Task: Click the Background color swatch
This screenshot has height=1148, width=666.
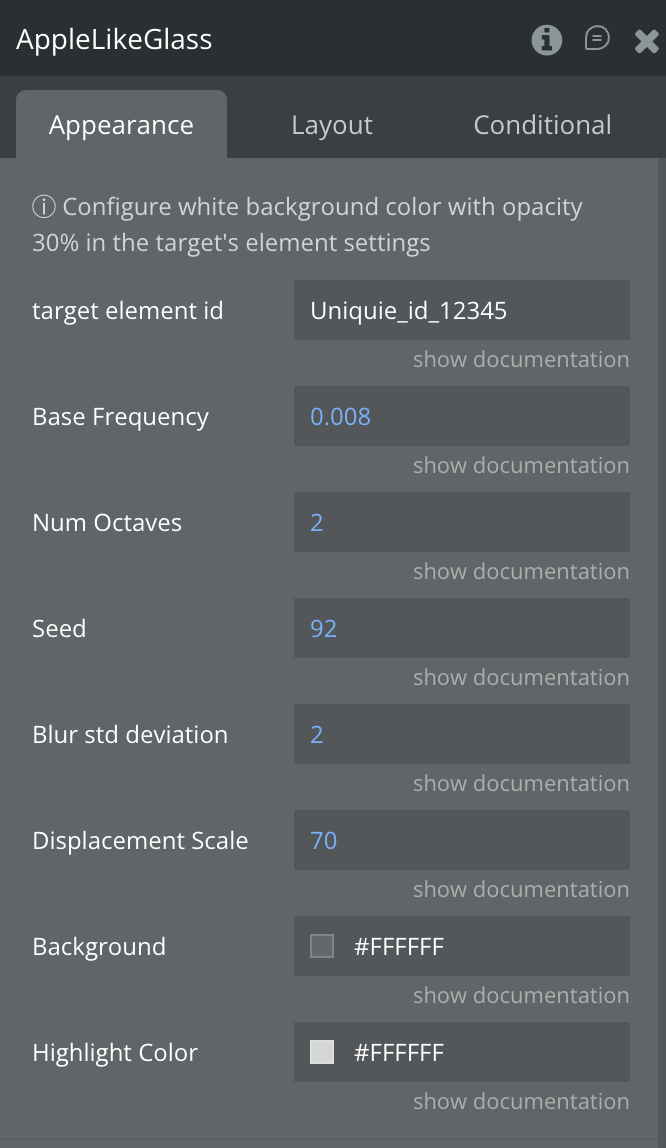Action: point(322,946)
